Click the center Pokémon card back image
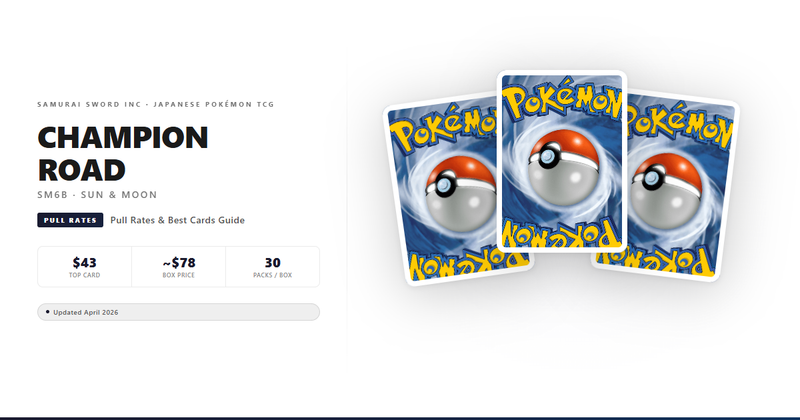 562,161
